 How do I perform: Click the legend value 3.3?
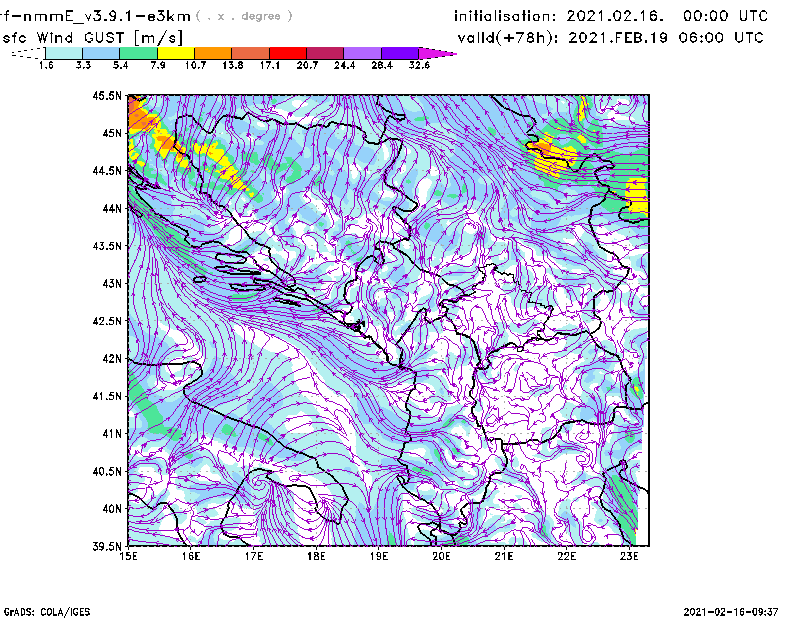tap(83, 65)
